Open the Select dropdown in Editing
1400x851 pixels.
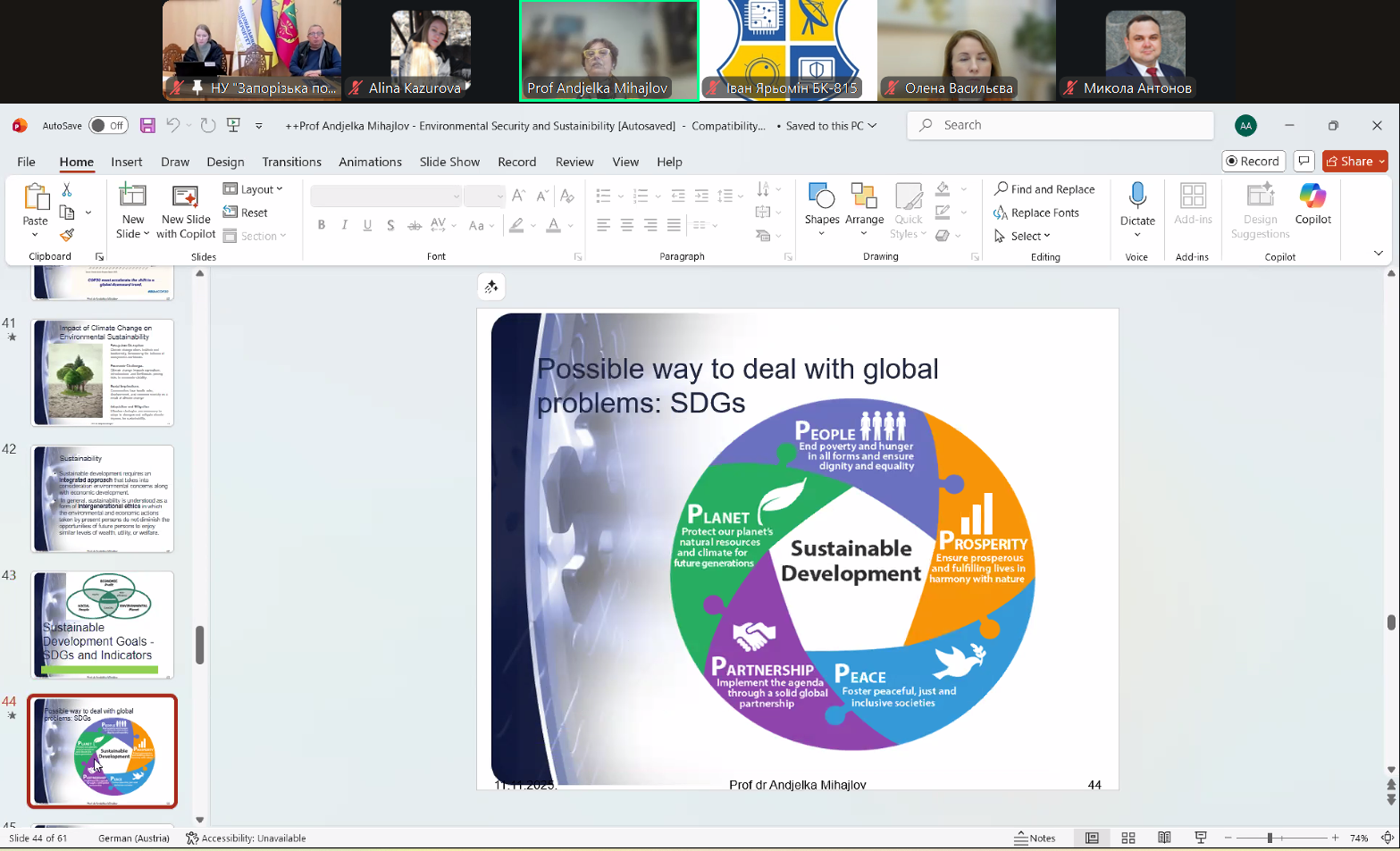click(1029, 236)
